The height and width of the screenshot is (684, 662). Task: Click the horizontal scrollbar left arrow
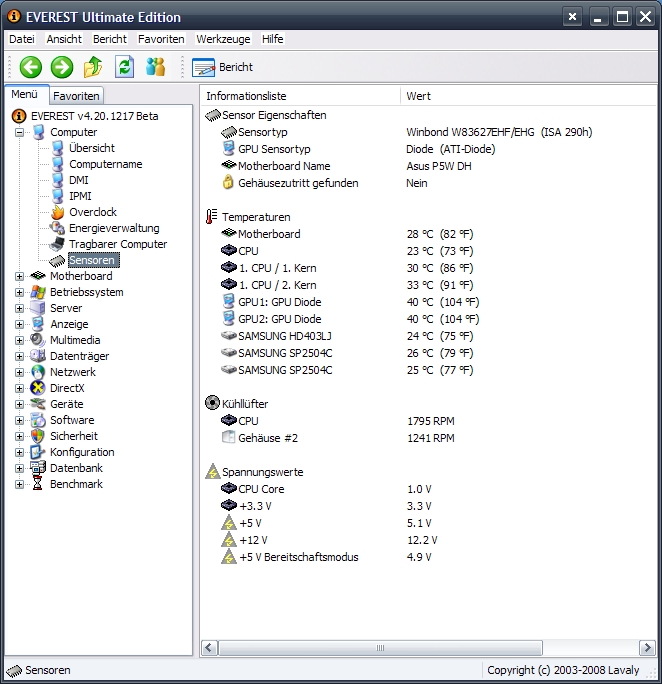(x=209, y=648)
